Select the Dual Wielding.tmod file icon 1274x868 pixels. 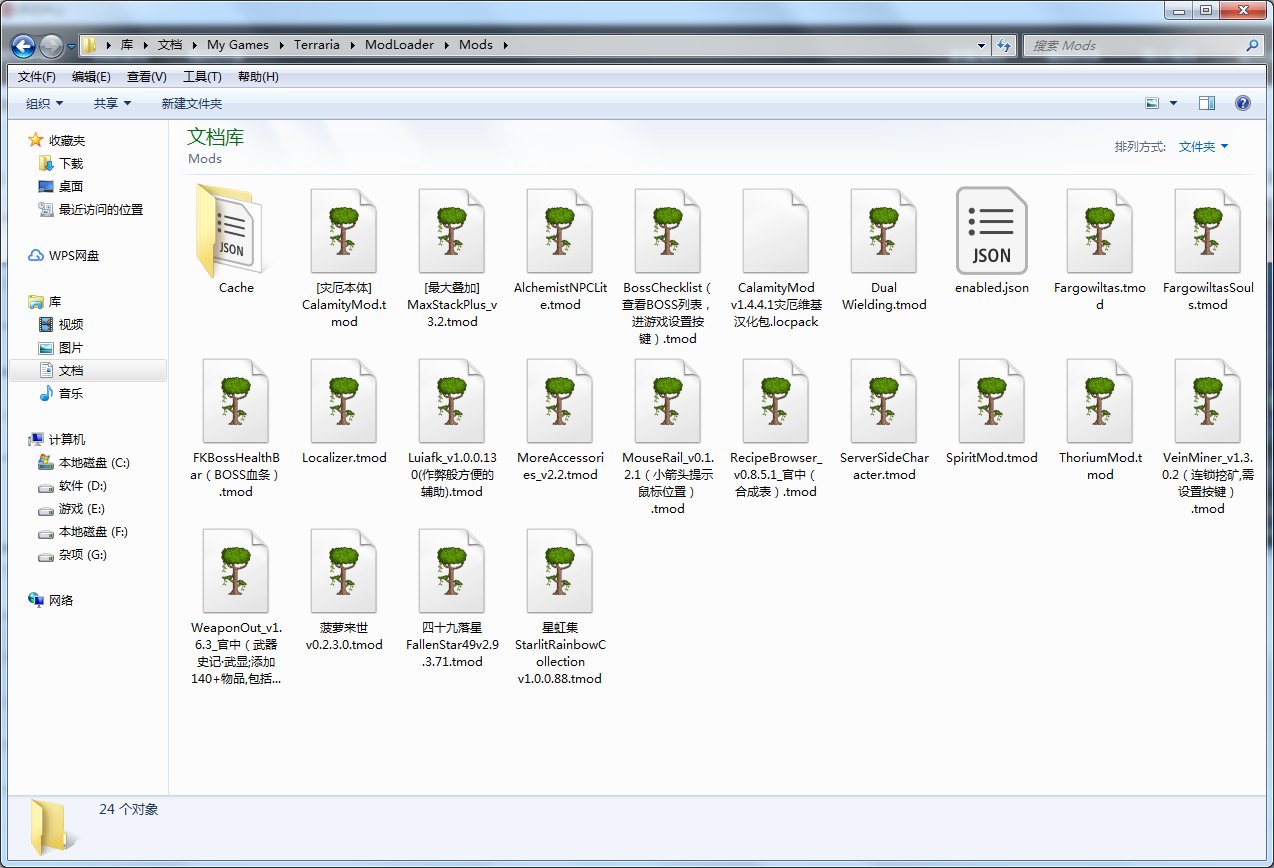pos(884,231)
